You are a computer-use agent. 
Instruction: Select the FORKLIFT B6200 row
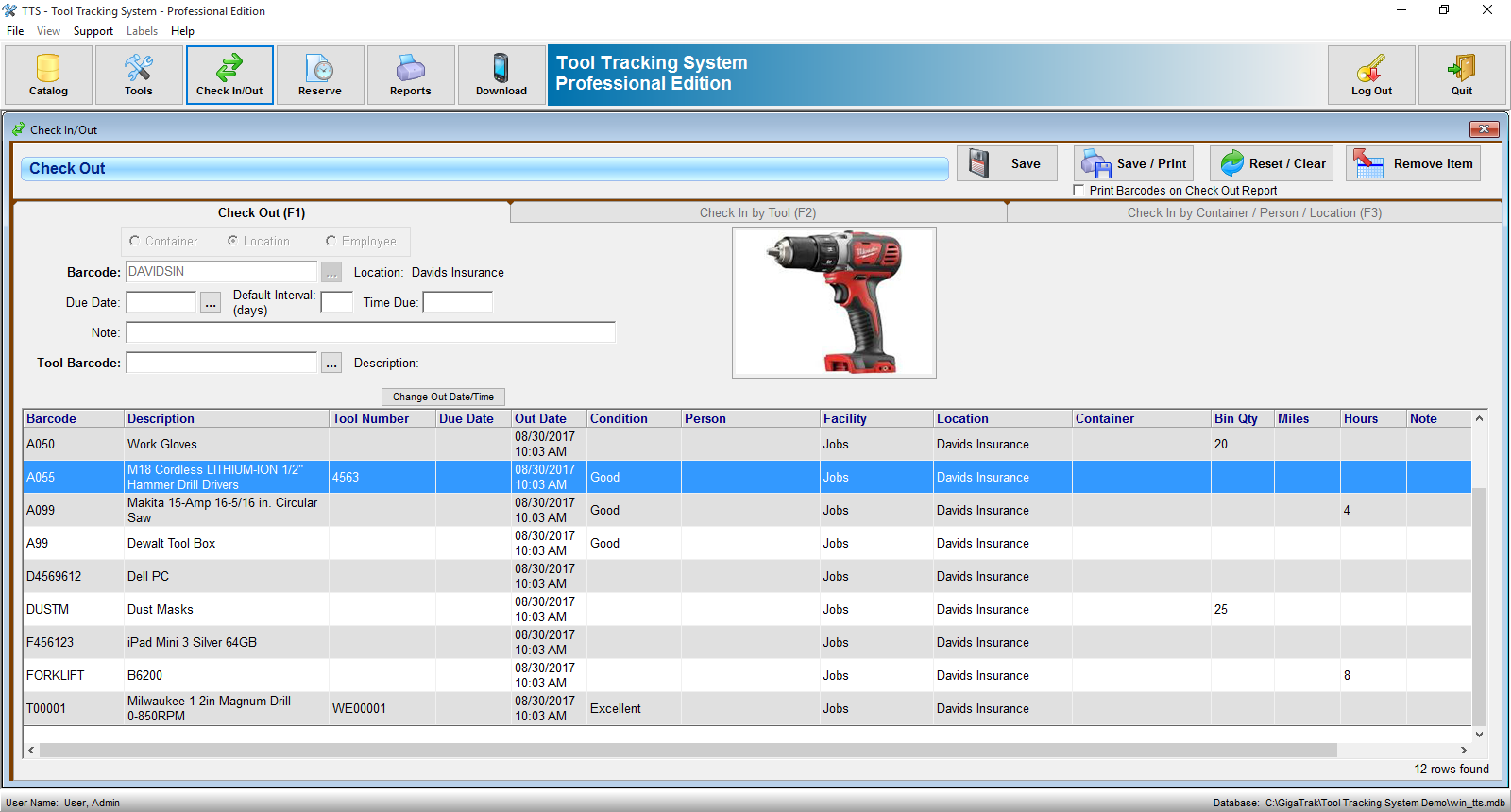pyautogui.click(x=747, y=675)
